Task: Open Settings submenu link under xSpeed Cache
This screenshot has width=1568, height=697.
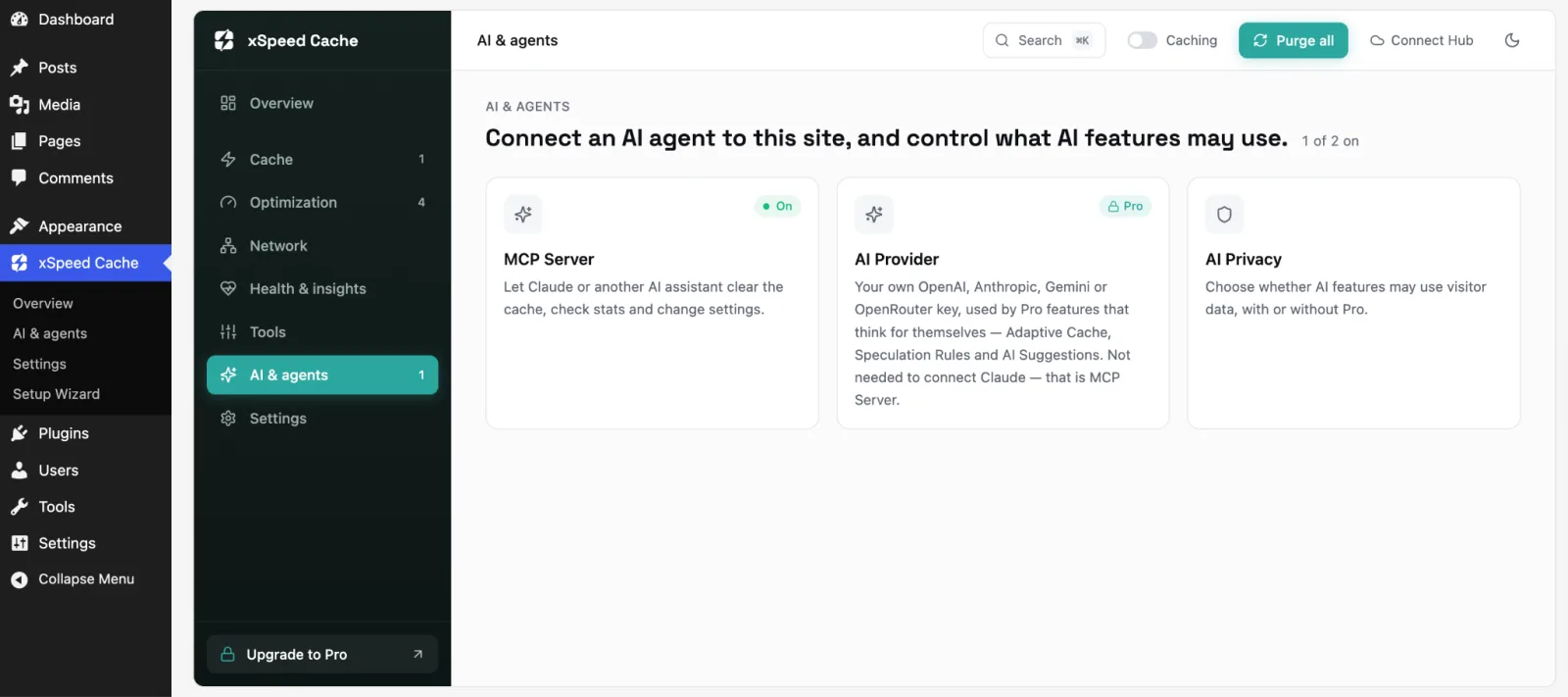Action: (40, 365)
